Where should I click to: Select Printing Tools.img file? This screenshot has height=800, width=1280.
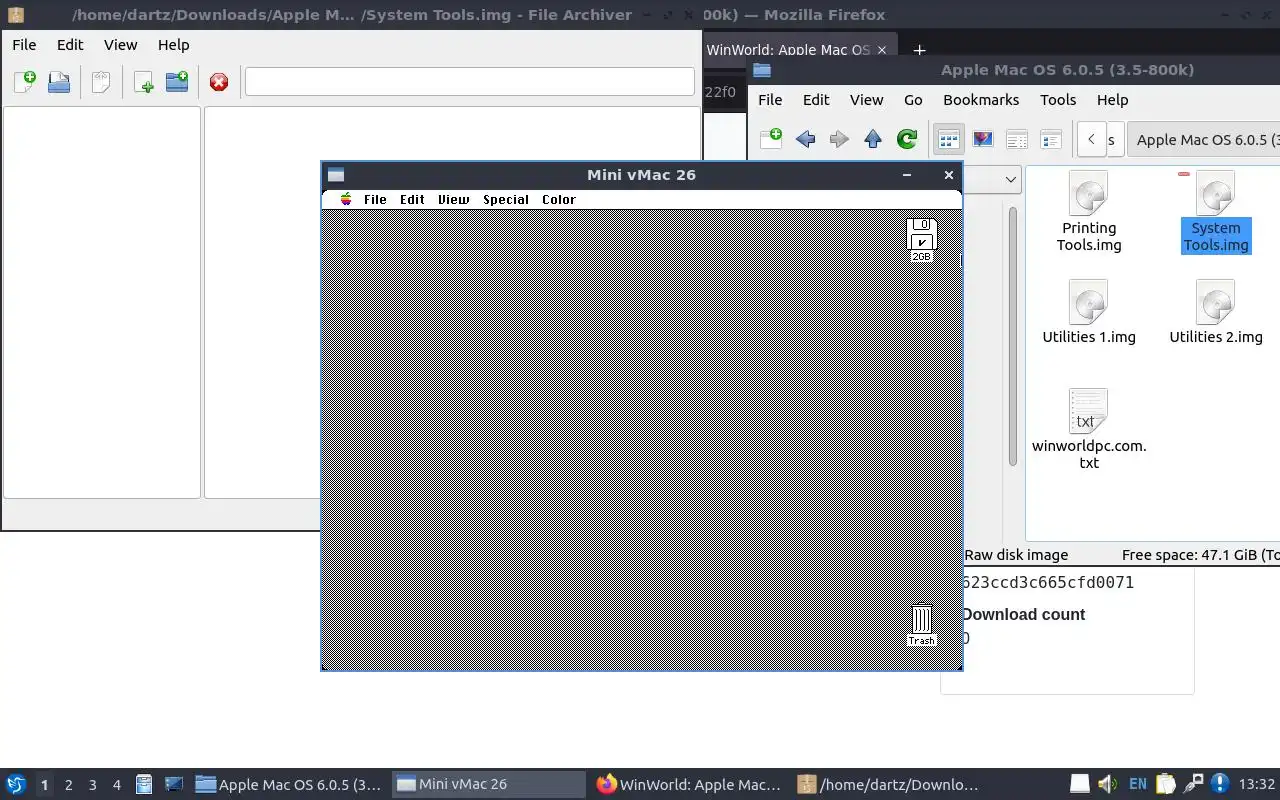(x=1089, y=211)
